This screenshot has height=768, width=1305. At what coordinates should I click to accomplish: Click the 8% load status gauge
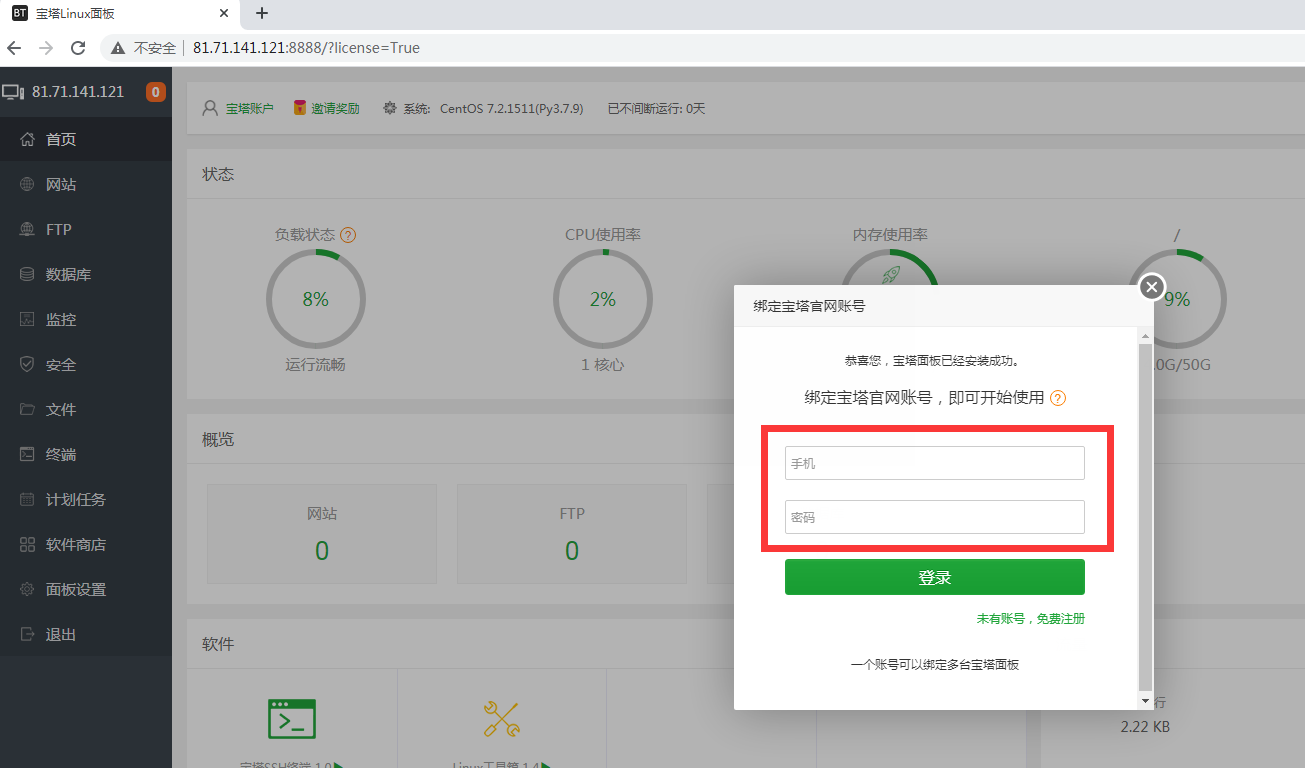[x=316, y=299]
